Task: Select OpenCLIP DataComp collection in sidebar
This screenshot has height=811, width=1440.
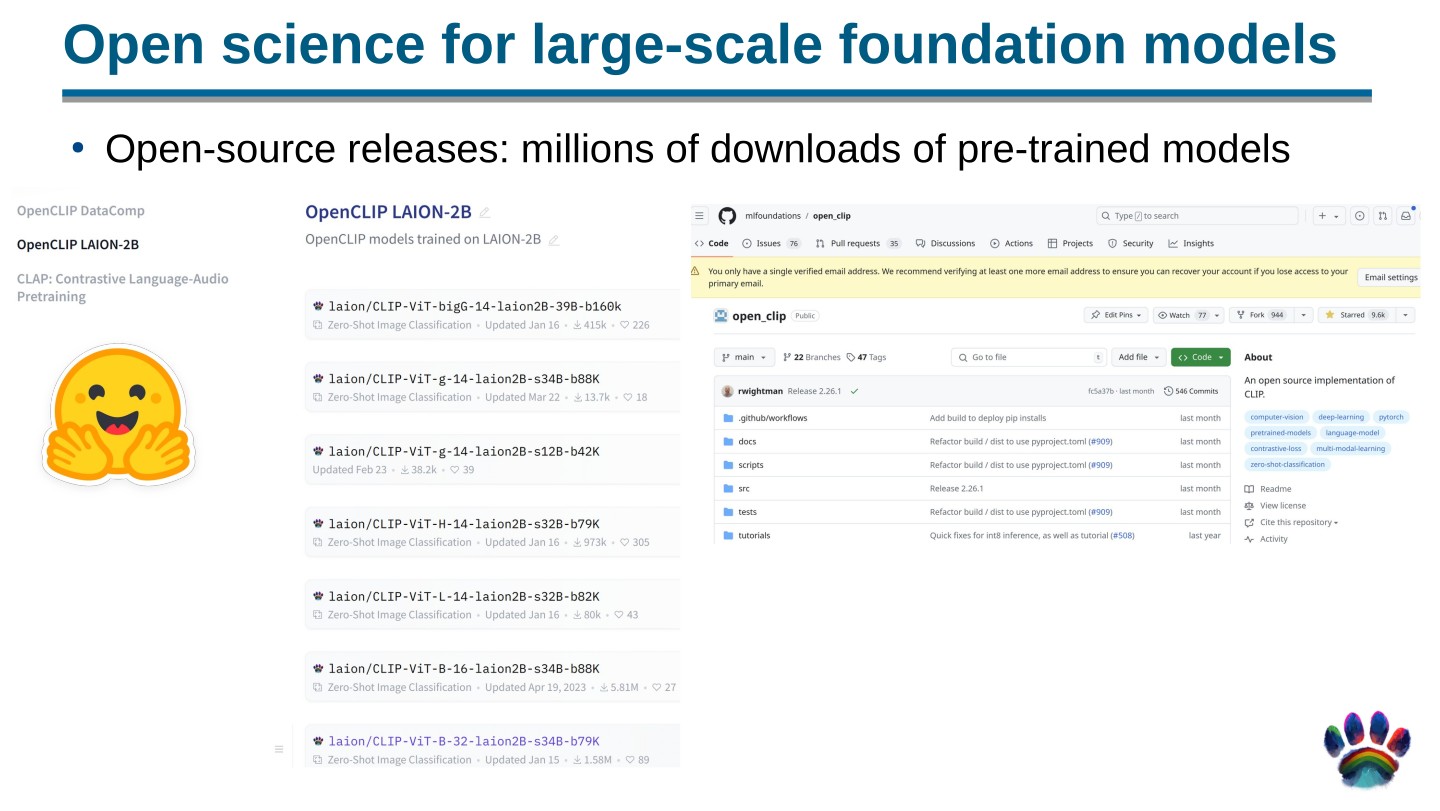Action: click(81, 211)
